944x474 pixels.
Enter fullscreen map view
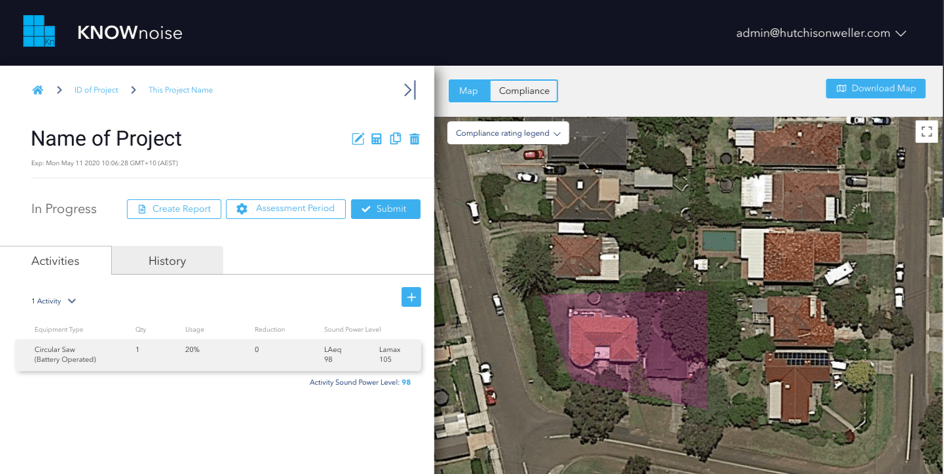926,131
